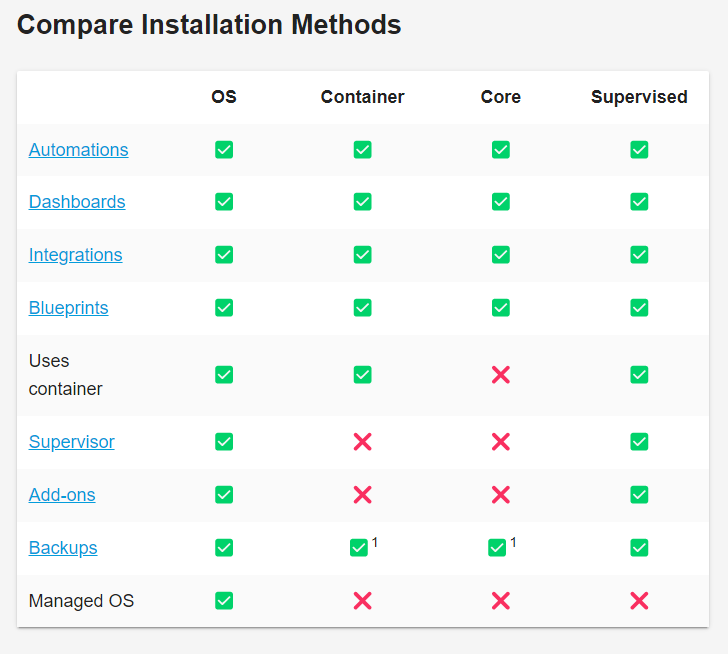Click the Blueprints checkmark under Container
728x654 pixels.
(363, 308)
